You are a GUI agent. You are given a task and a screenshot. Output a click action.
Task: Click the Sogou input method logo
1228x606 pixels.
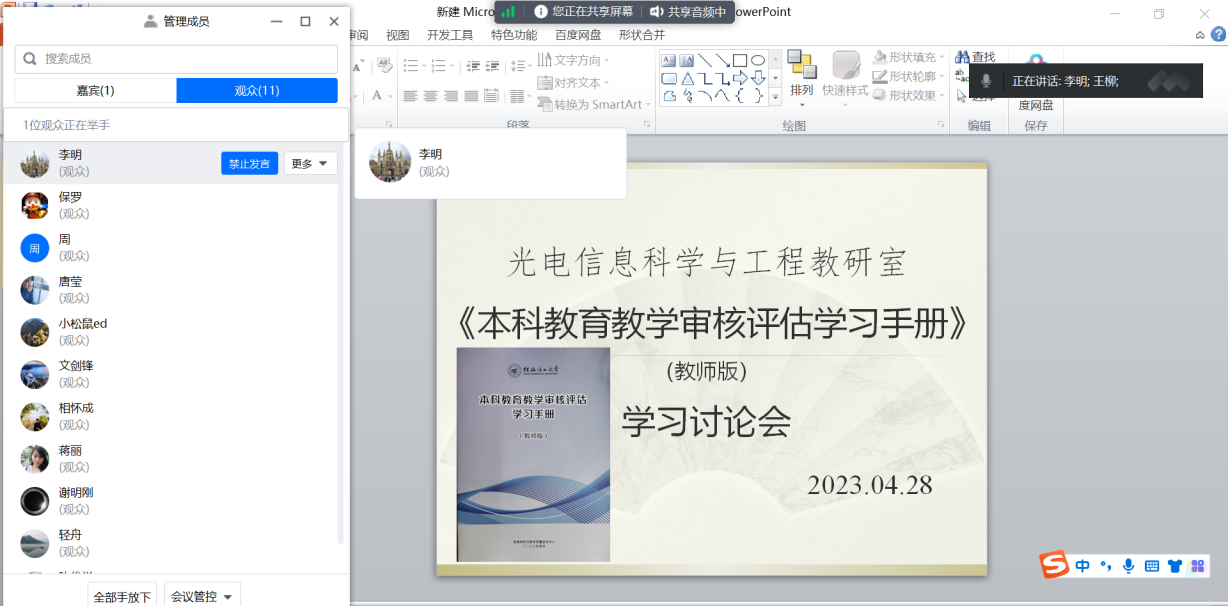click(x=1054, y=566)
